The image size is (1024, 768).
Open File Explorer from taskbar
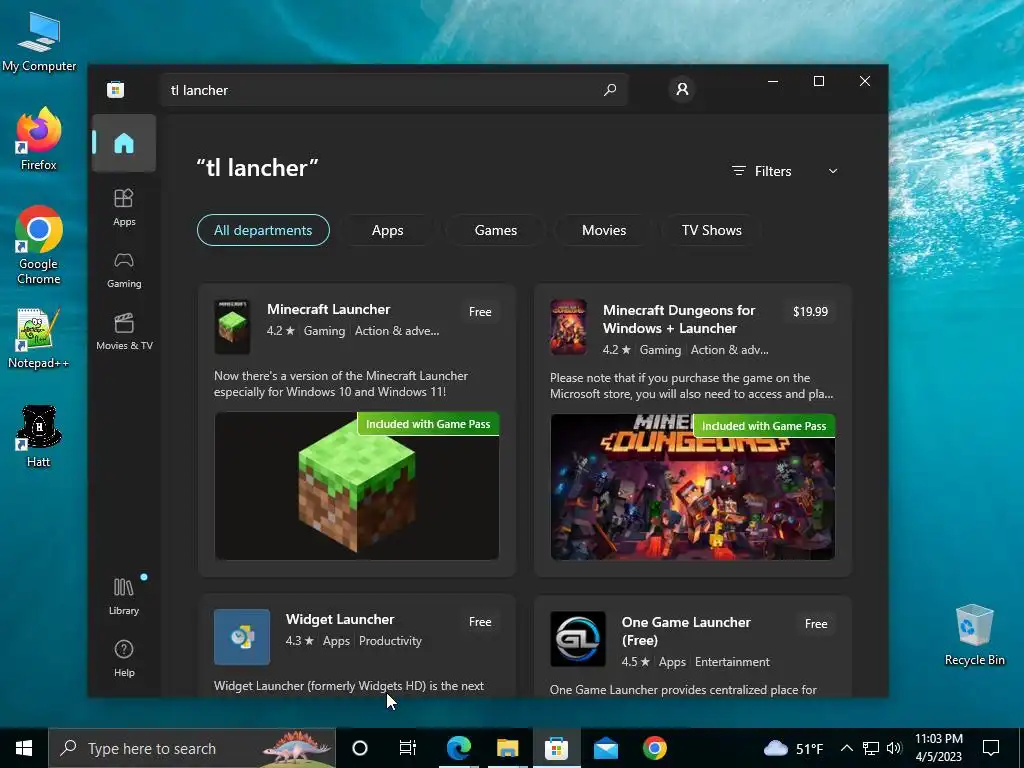tap(507, 748)
